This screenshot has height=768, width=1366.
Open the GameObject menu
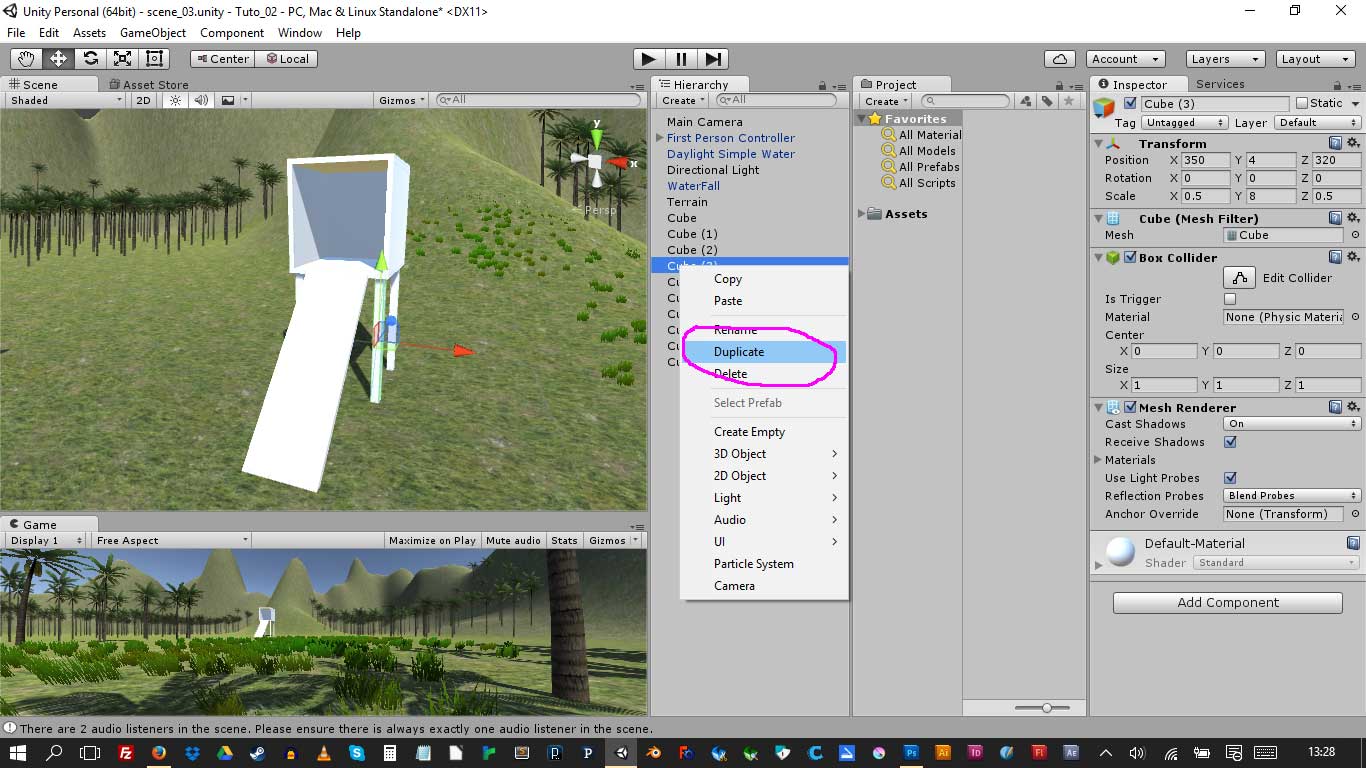pyautogui.click(x=152, y=33)
